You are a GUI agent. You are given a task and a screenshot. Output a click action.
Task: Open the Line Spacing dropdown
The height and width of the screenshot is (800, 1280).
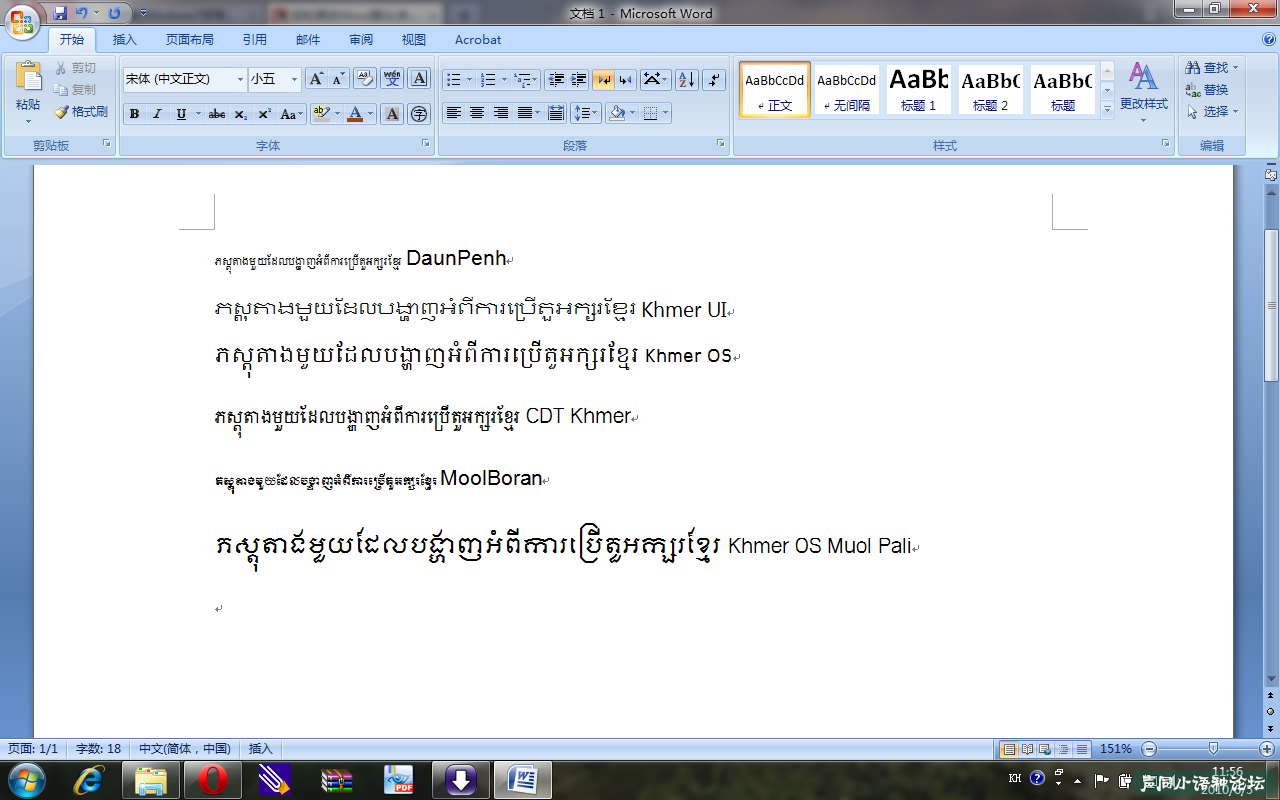[587, 113]
